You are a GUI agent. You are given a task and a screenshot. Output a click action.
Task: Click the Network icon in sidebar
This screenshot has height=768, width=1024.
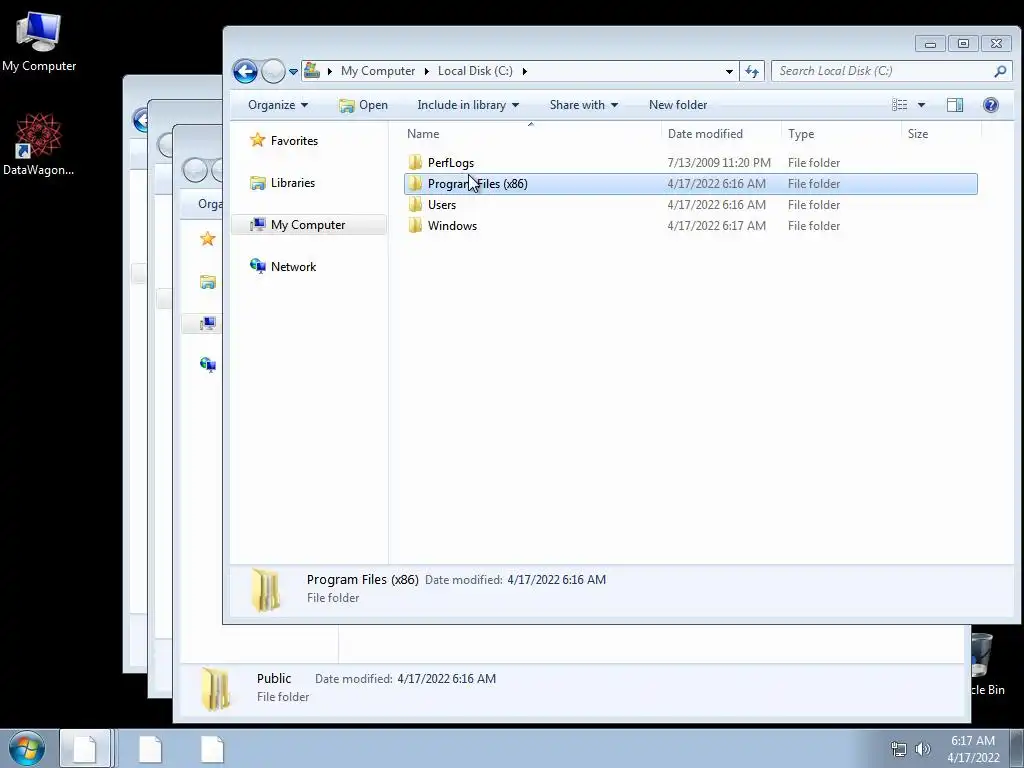[x=258, y=266]
